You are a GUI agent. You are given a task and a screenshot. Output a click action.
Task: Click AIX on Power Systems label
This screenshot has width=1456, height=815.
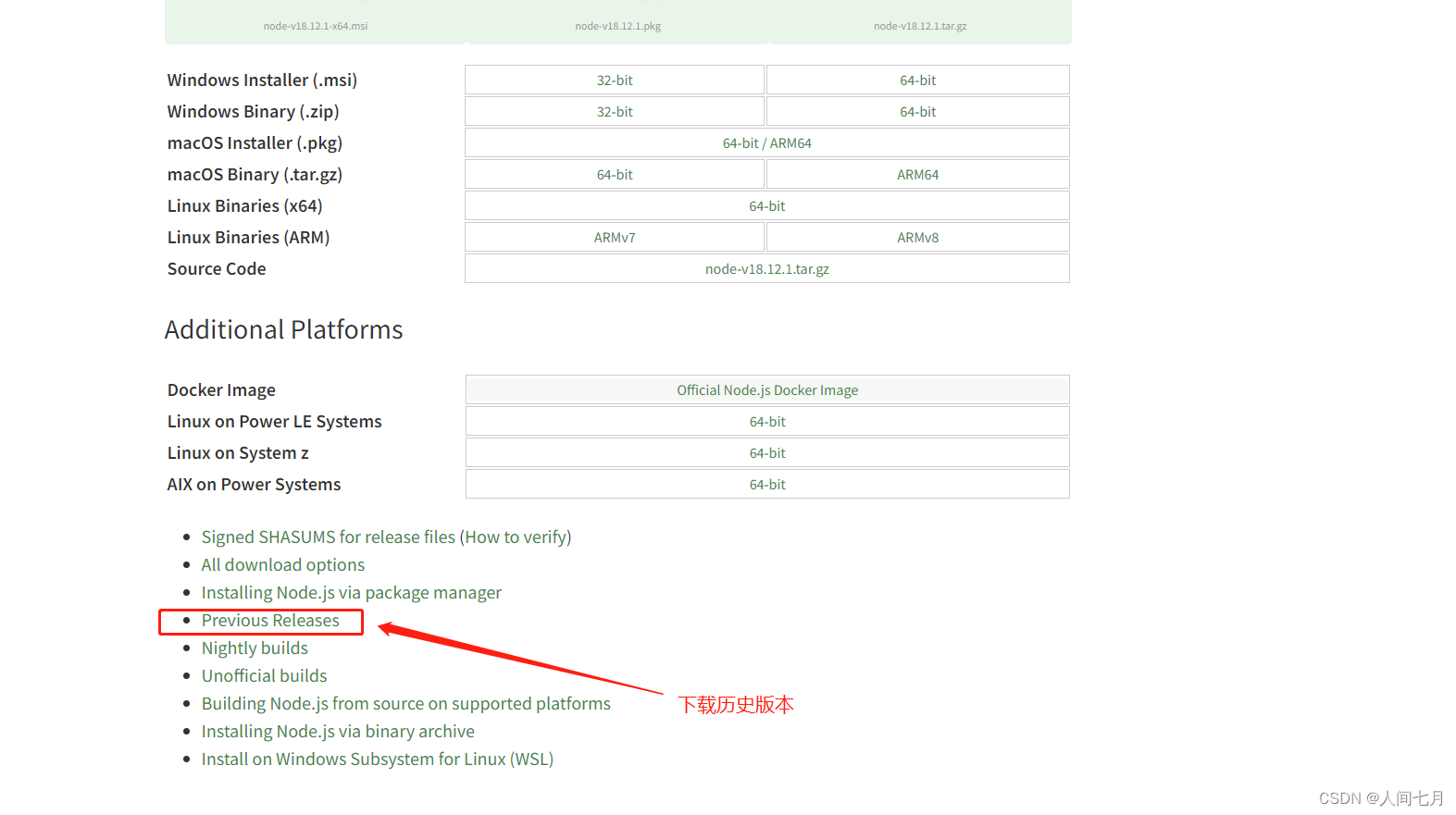pyautogui.click(x=254, y=485)
